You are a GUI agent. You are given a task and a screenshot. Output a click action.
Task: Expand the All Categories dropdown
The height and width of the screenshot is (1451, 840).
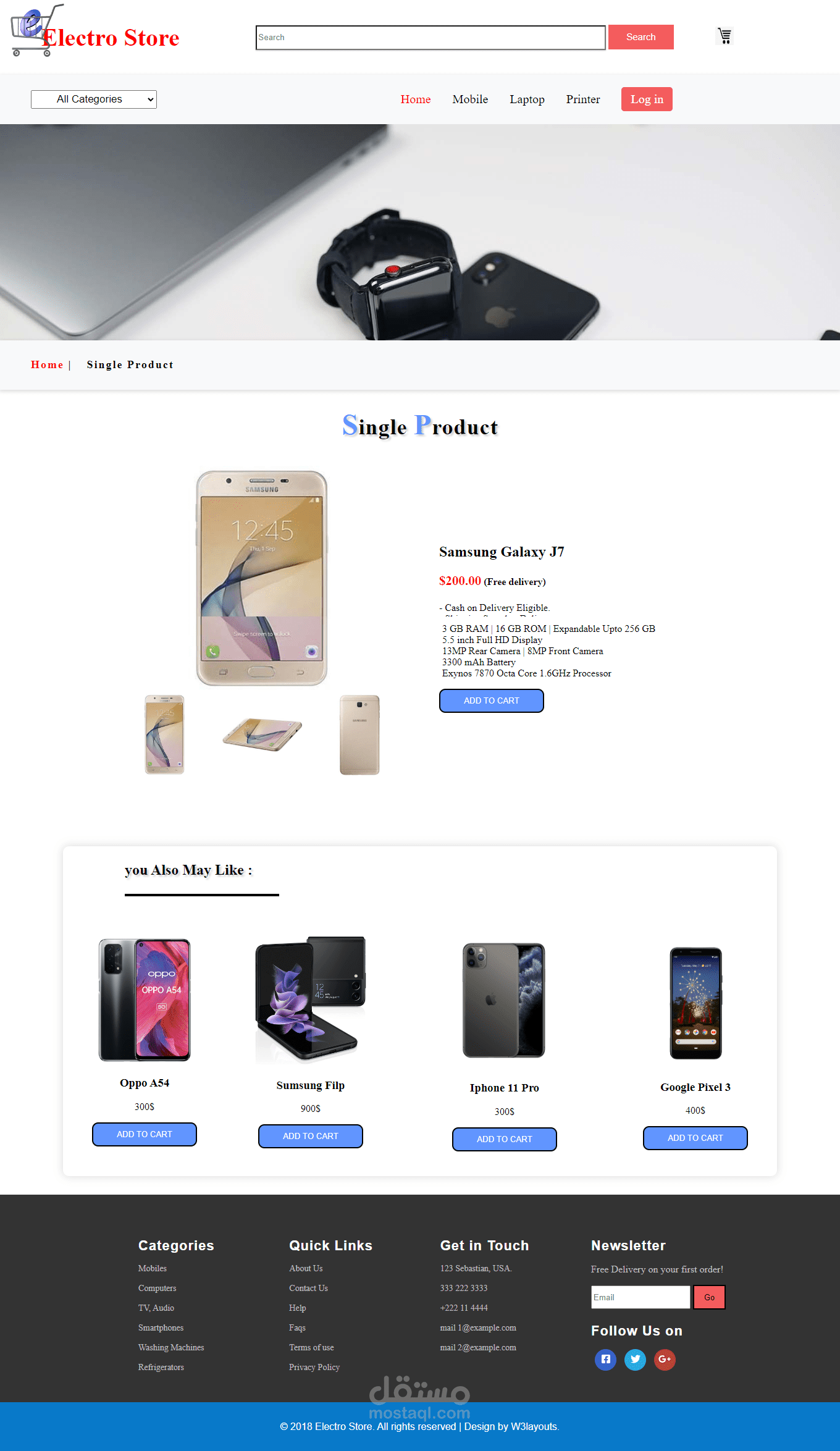point(94,99)
